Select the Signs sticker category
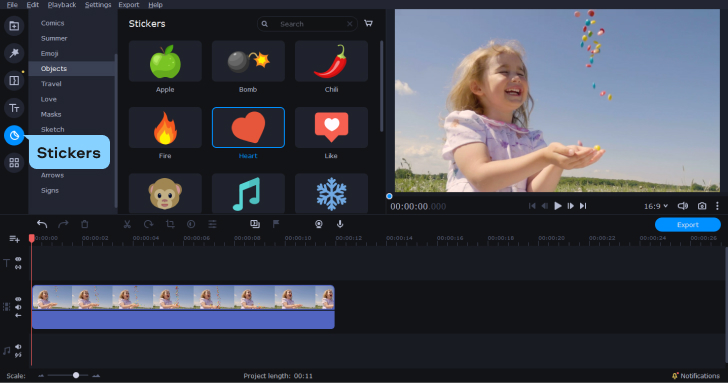728x383 pixels. click(x=50, y=190)
